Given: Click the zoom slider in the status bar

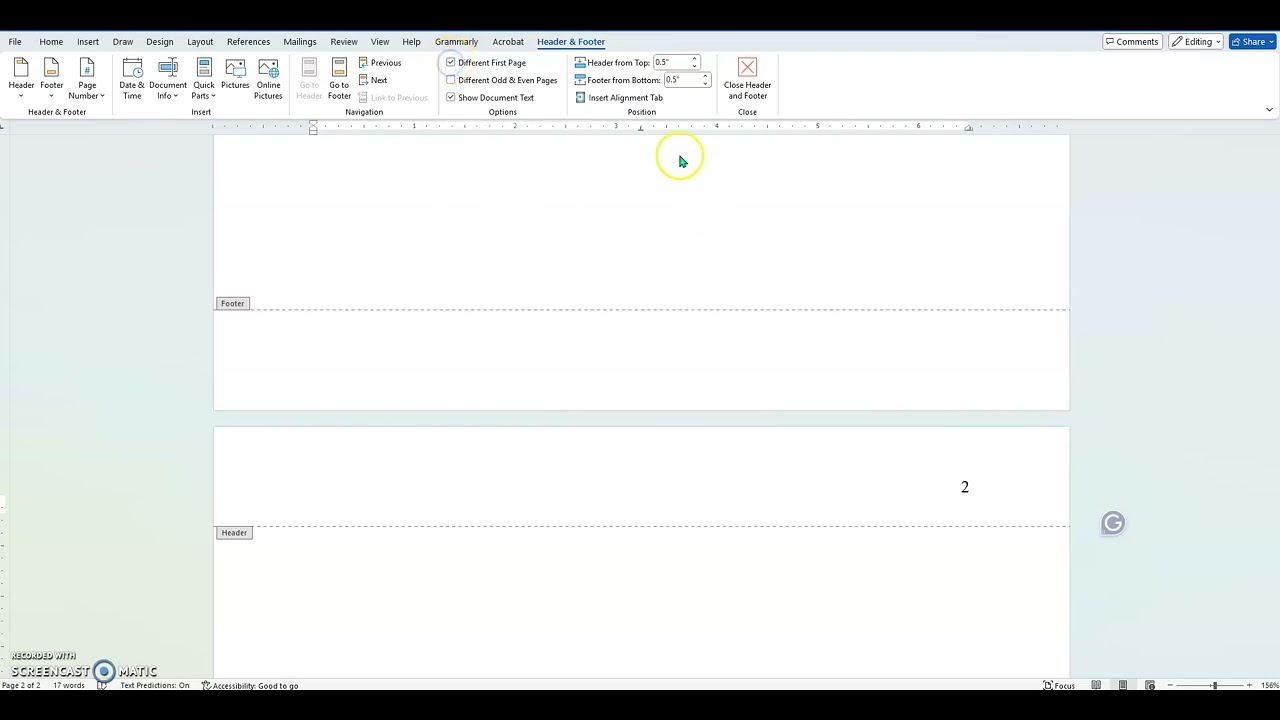Looking at the screenshot, I should [x=1208, y=685].
